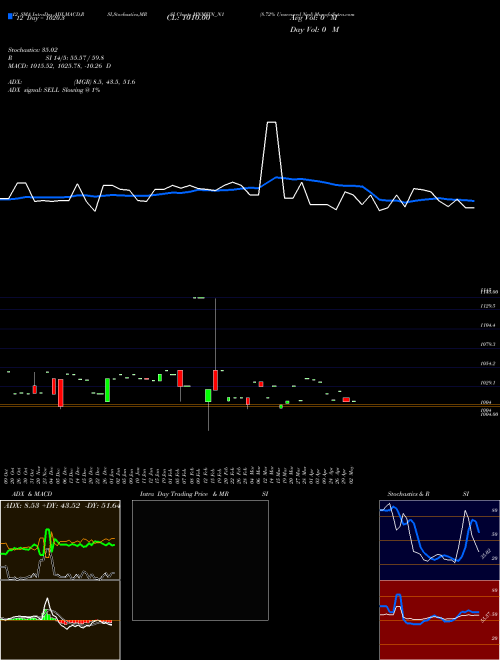Screen dimensions: 500x660
Task: Click the 'Stochastics & R' panel title
Action: tap(409, 494)
